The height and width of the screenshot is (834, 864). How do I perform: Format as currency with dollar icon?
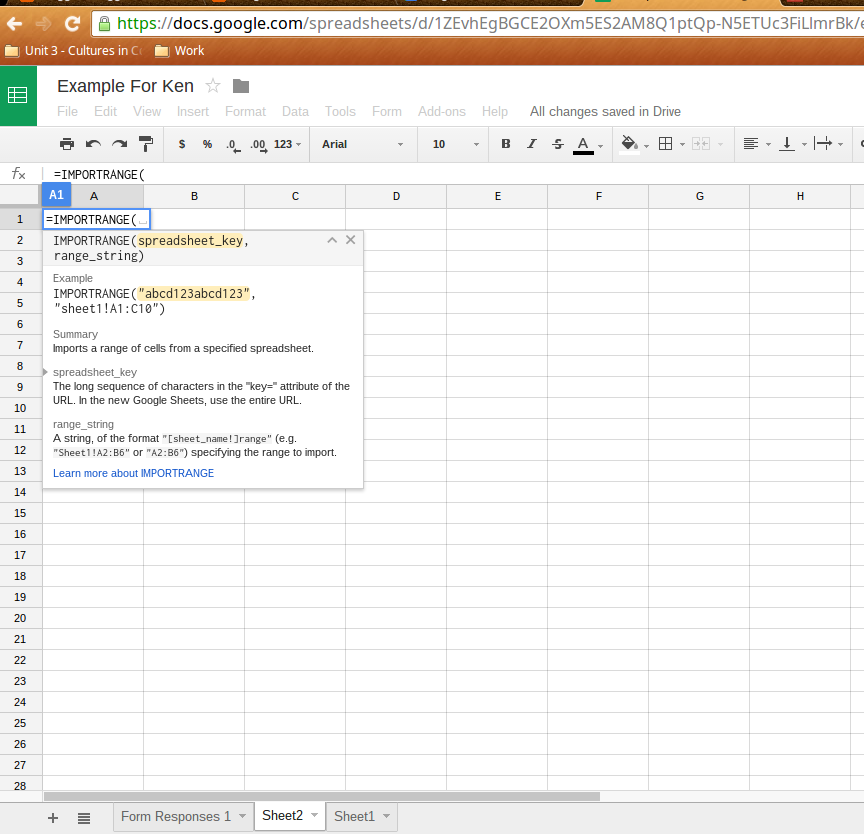coord(182,144)
